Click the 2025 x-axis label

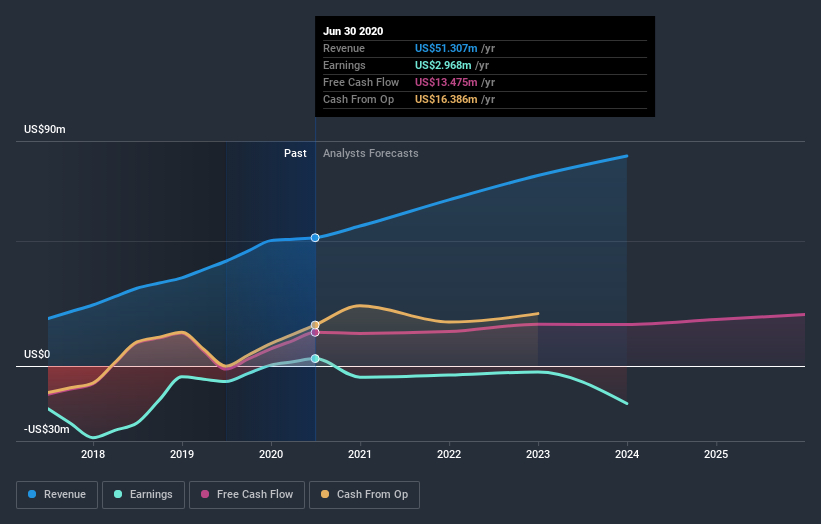click(716, 454)
